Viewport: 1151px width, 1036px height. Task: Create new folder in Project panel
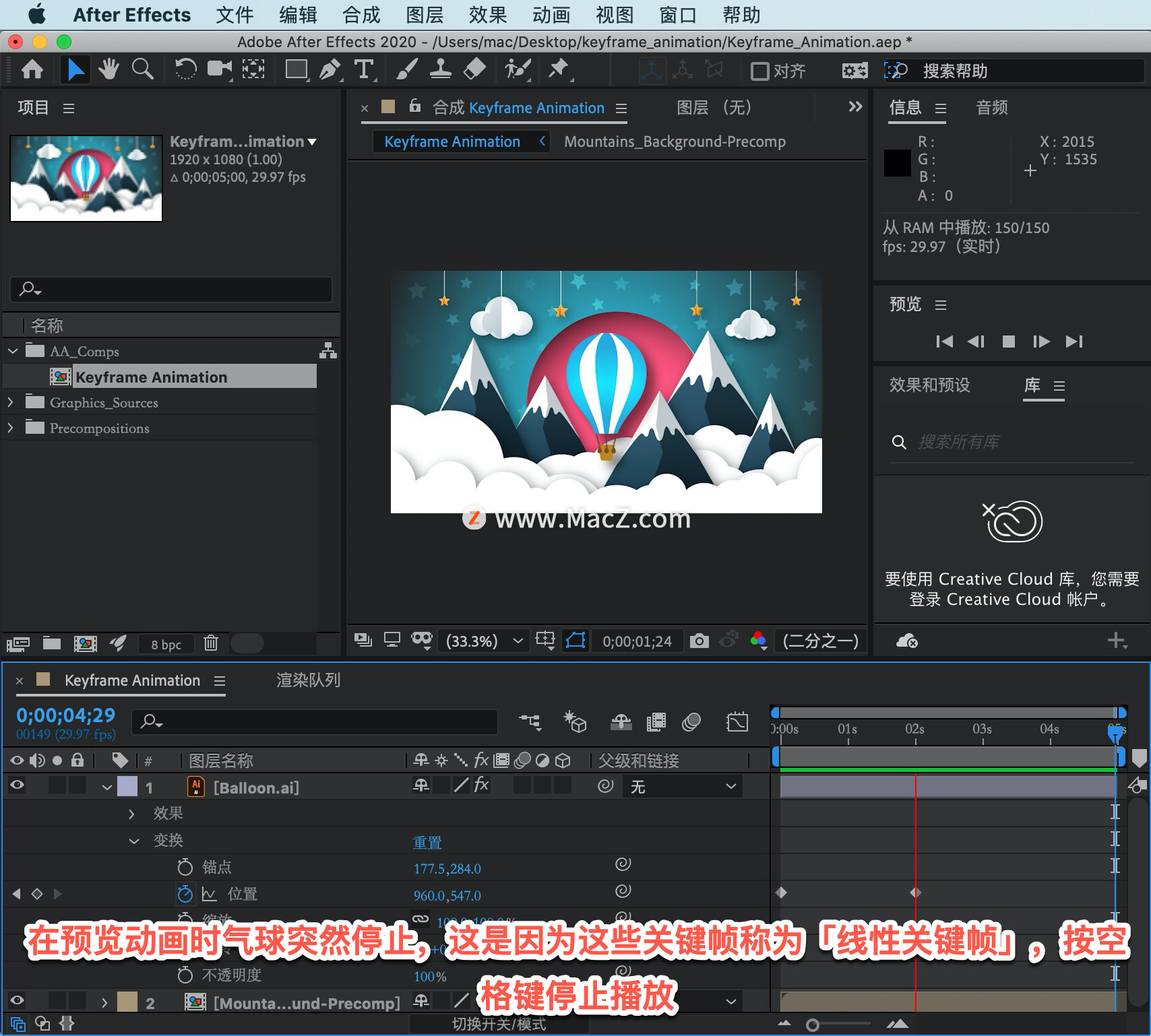(52, 643)
